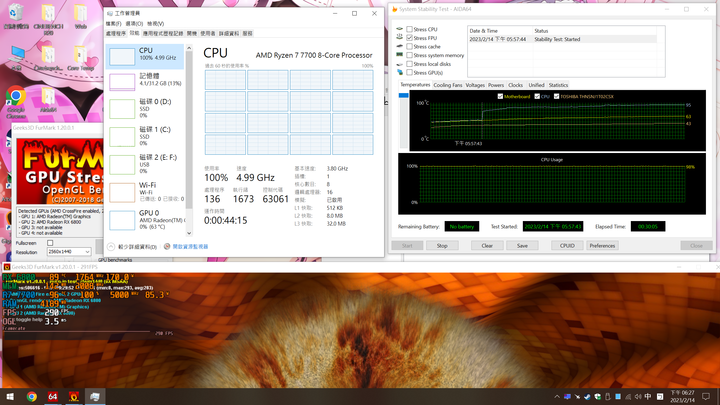Switch to Details tab in Task Manager
This screenshot has height=405, width=720.
[x=229, y=34]
